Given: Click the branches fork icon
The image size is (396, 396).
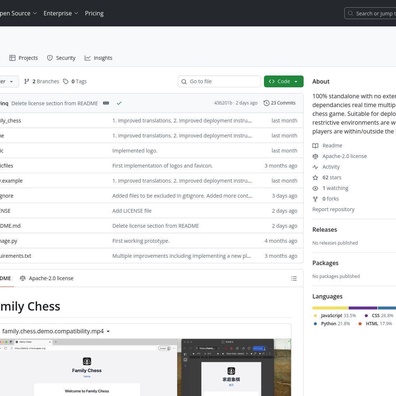Looking at the screenshot, I should pyautogui.click(x=27, y=81).
